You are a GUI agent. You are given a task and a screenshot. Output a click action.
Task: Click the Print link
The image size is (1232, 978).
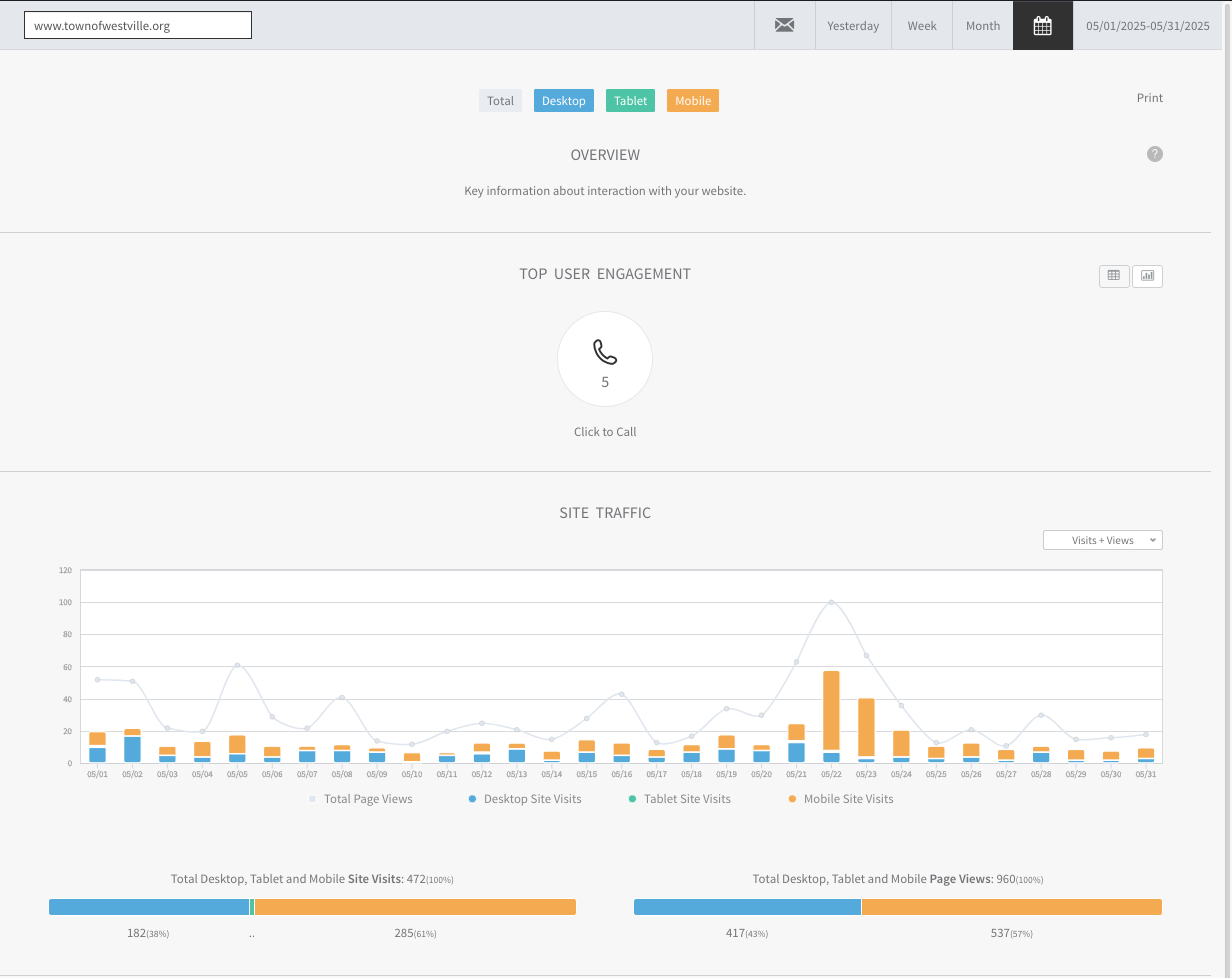point(1149,98)
